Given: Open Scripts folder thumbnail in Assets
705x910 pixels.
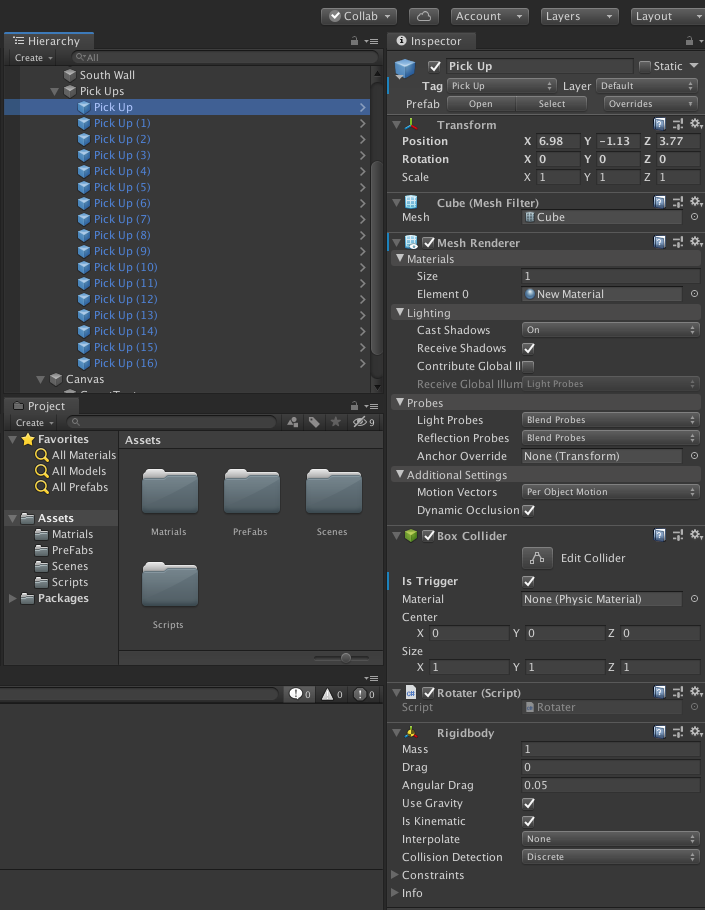Looking at the screenshot, I should tap(169, 586).
